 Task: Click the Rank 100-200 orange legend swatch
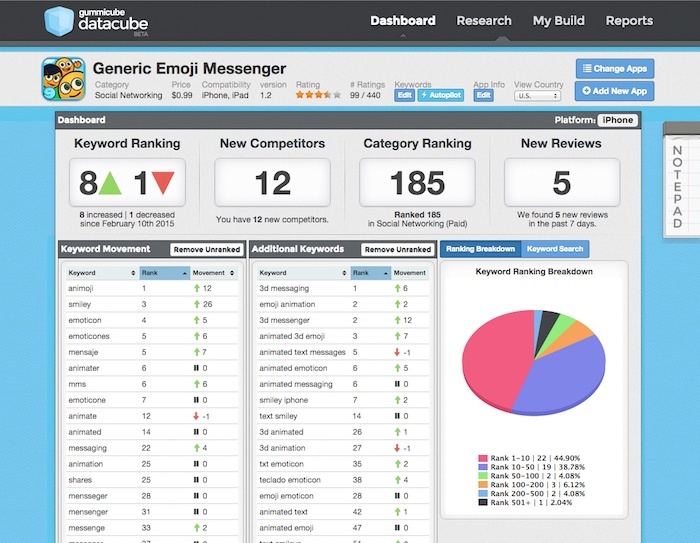click(483, 485)
